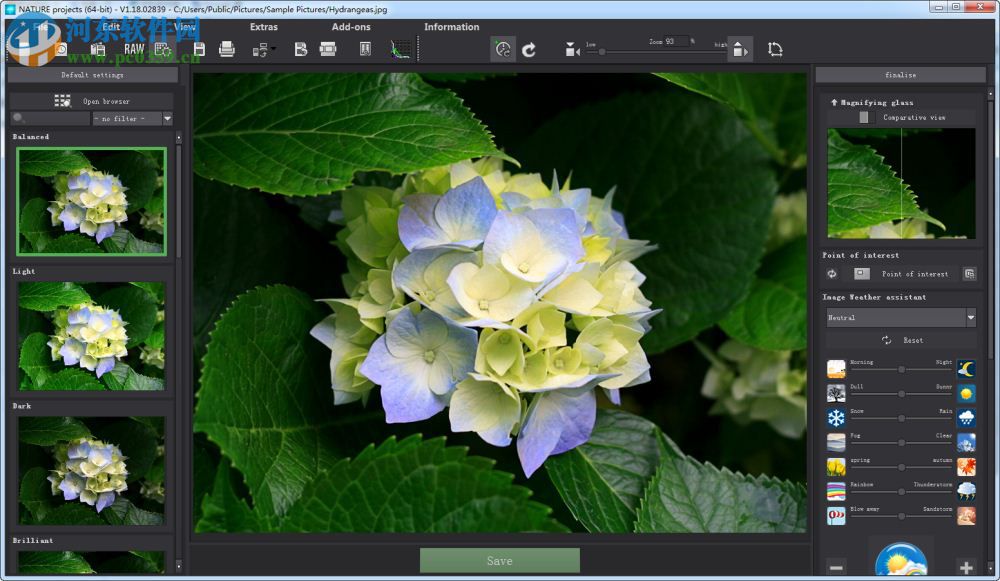Image resolution: width=1000 pixels, height=581 pixels.
Task: Click the Dull bare tree icon
Action: coord(836,393)
